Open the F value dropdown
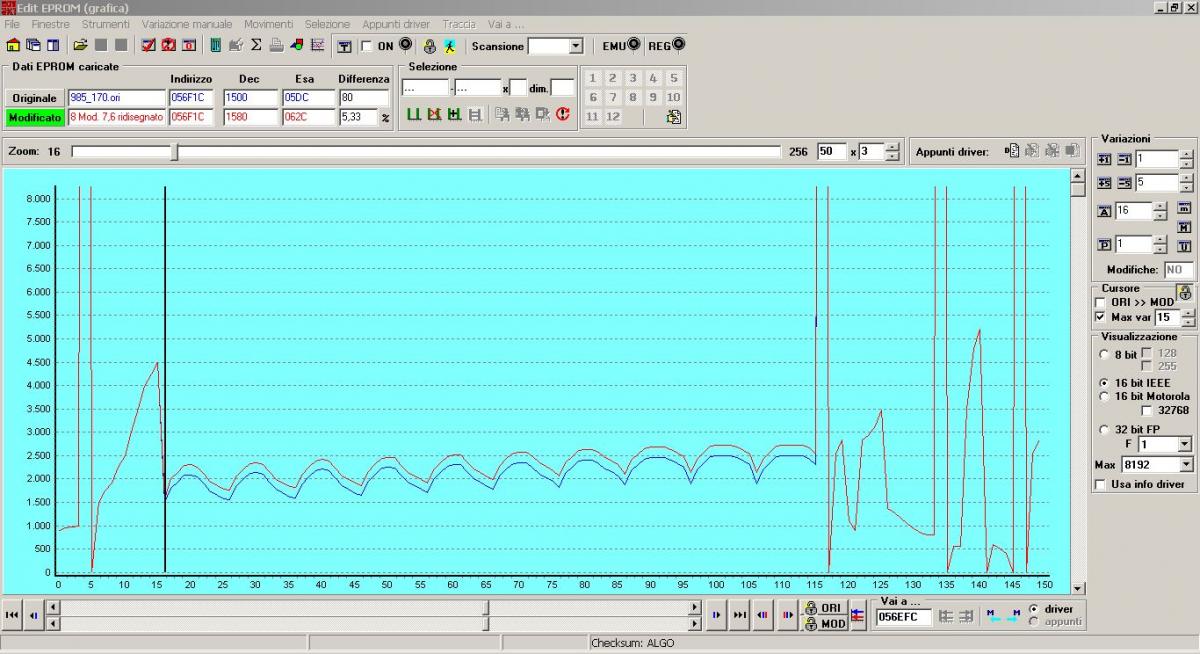 click(1185, 444)
